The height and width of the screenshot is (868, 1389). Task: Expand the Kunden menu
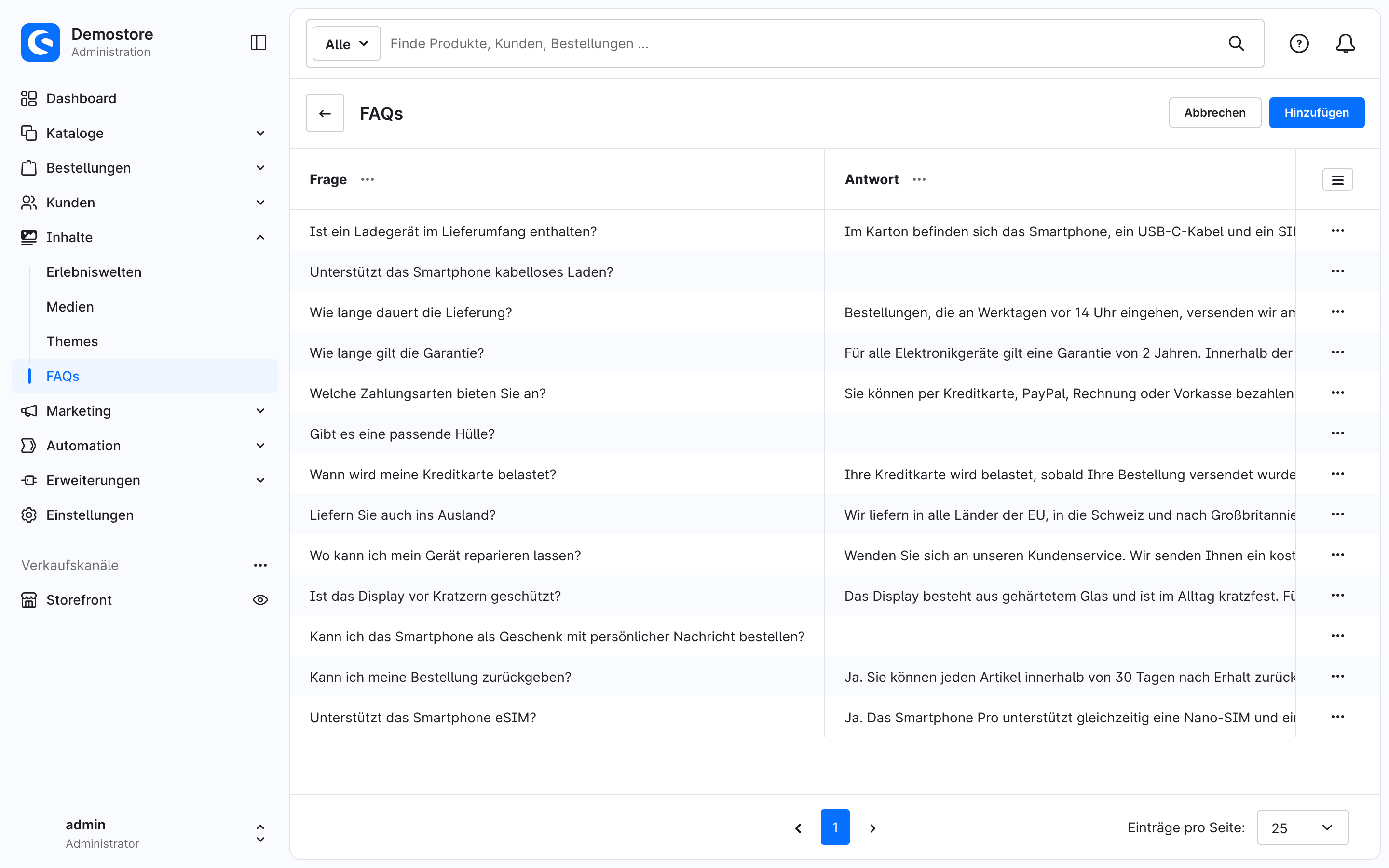[260, 203]
